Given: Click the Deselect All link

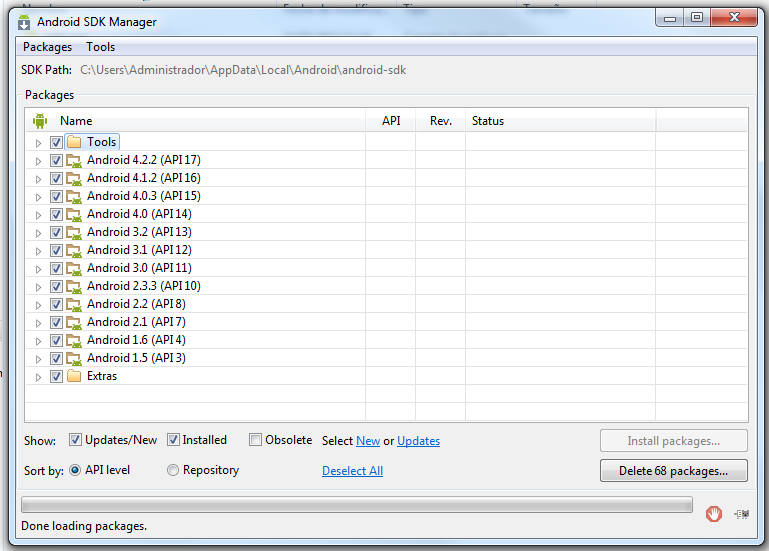Looking at the screenshot, I should pos(352,471).
